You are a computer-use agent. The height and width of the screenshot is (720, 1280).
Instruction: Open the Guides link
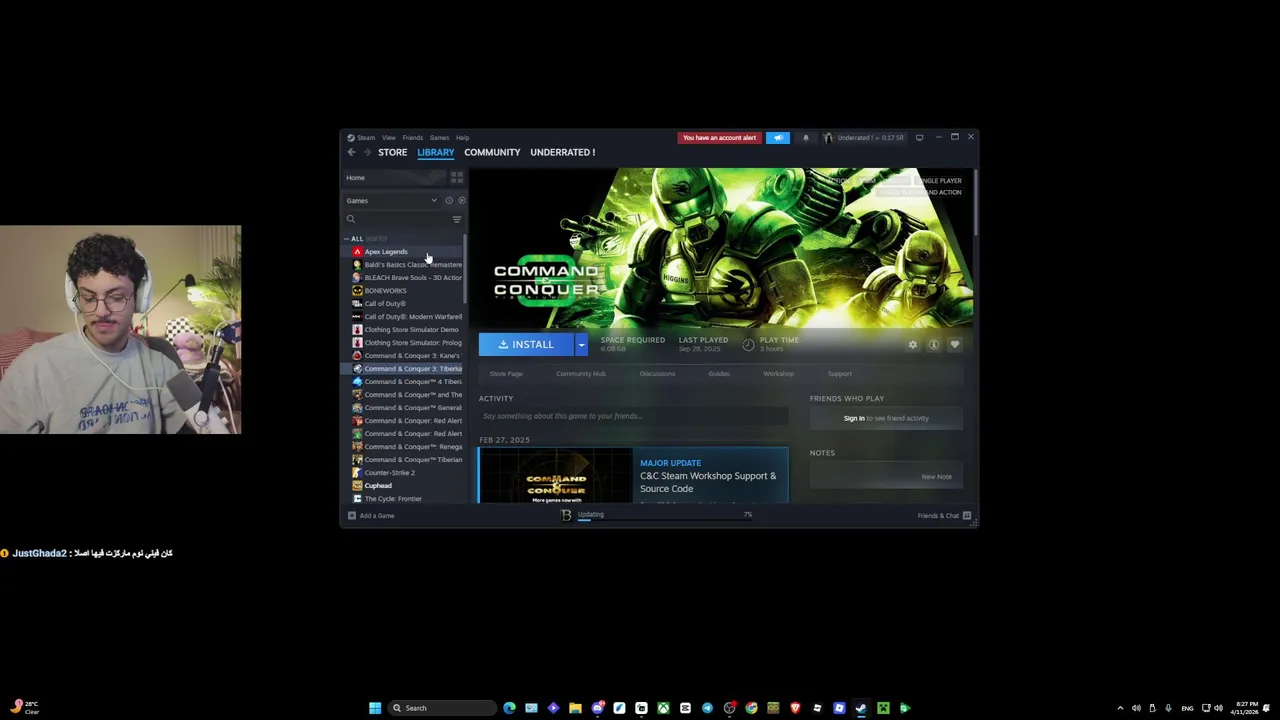click(719, 374)
